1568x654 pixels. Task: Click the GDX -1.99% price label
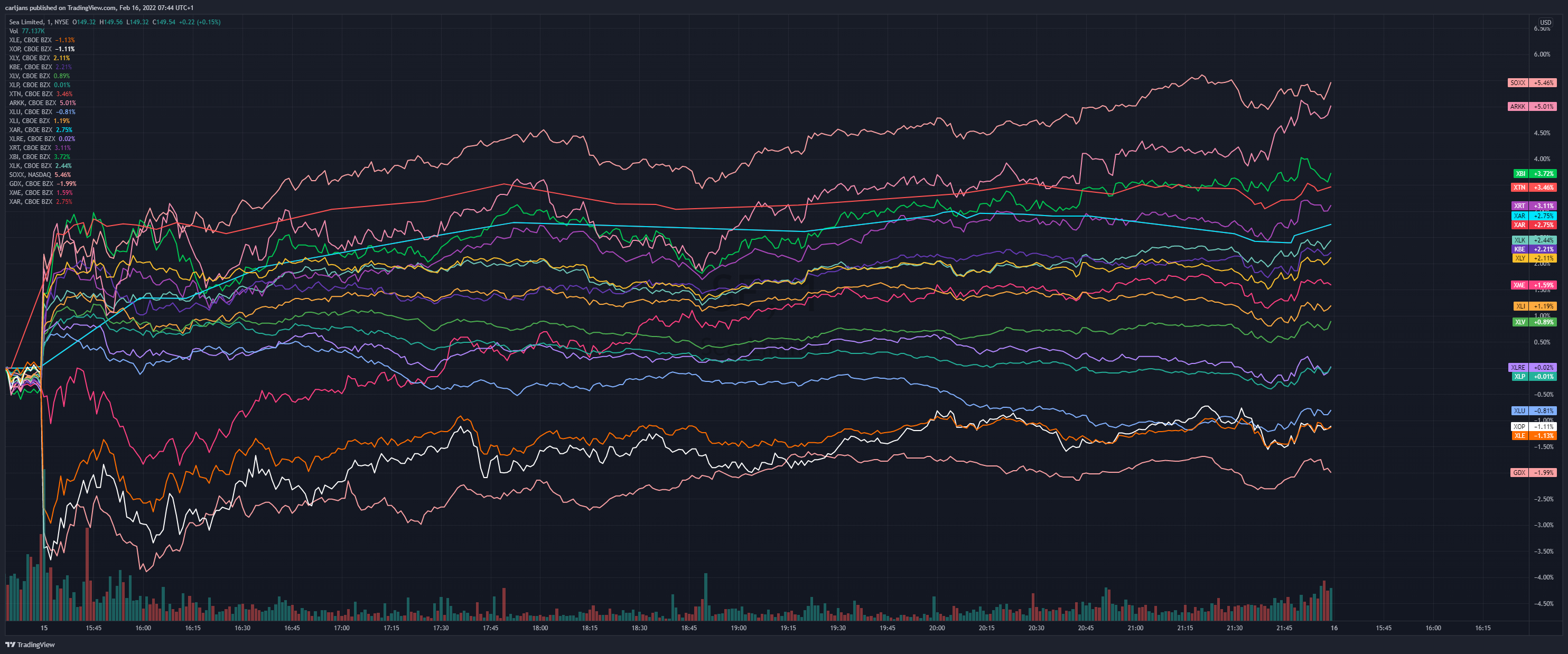pos(1533,472)
